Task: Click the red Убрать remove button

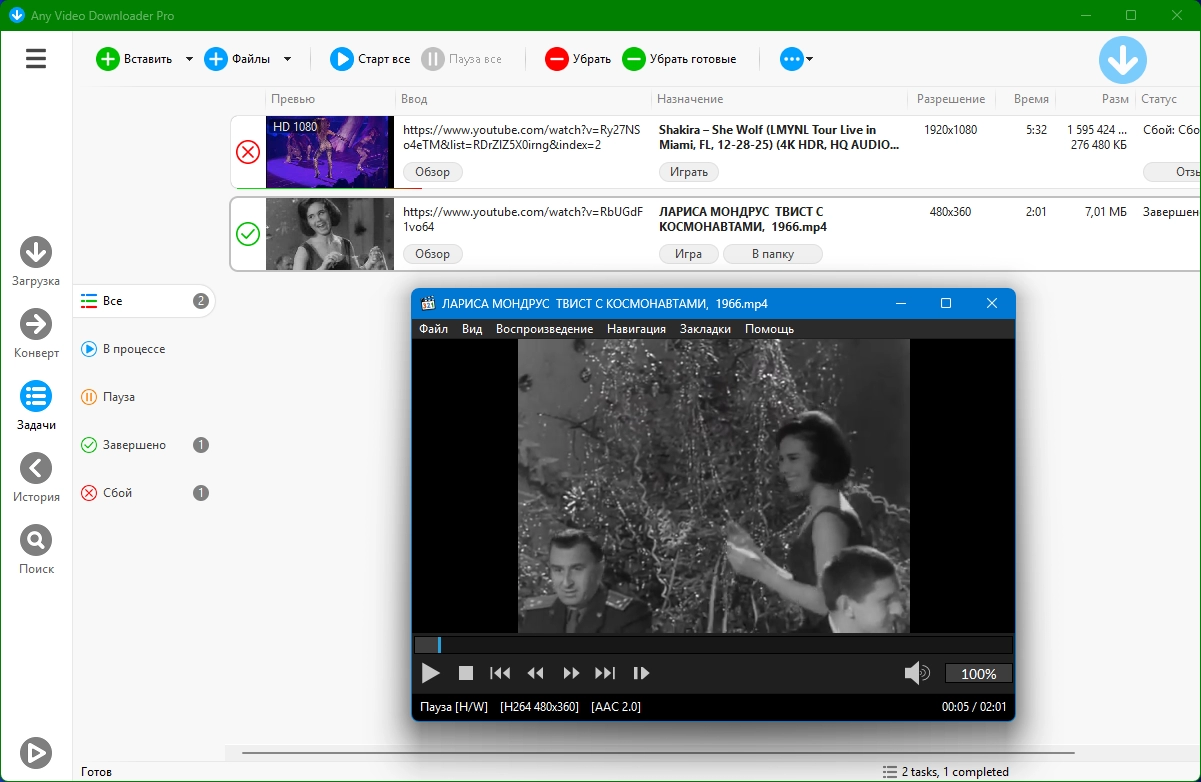Action: (x=578, y=59)
